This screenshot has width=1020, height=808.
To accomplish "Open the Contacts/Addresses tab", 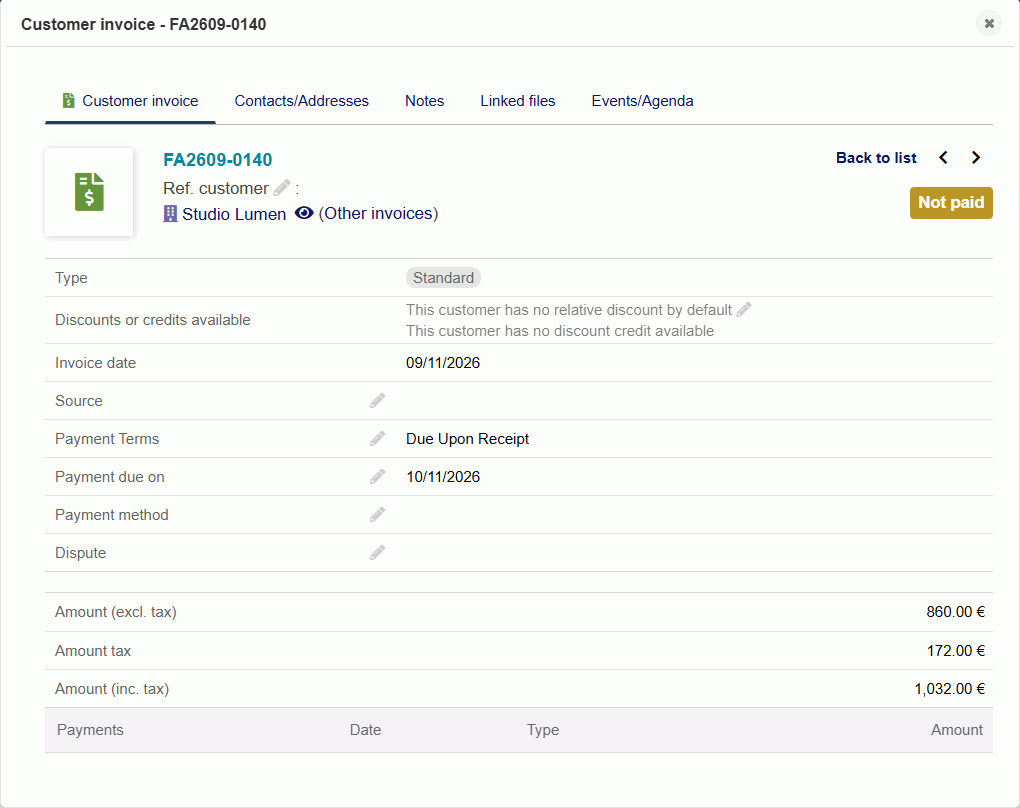I will tap(301, 101).
